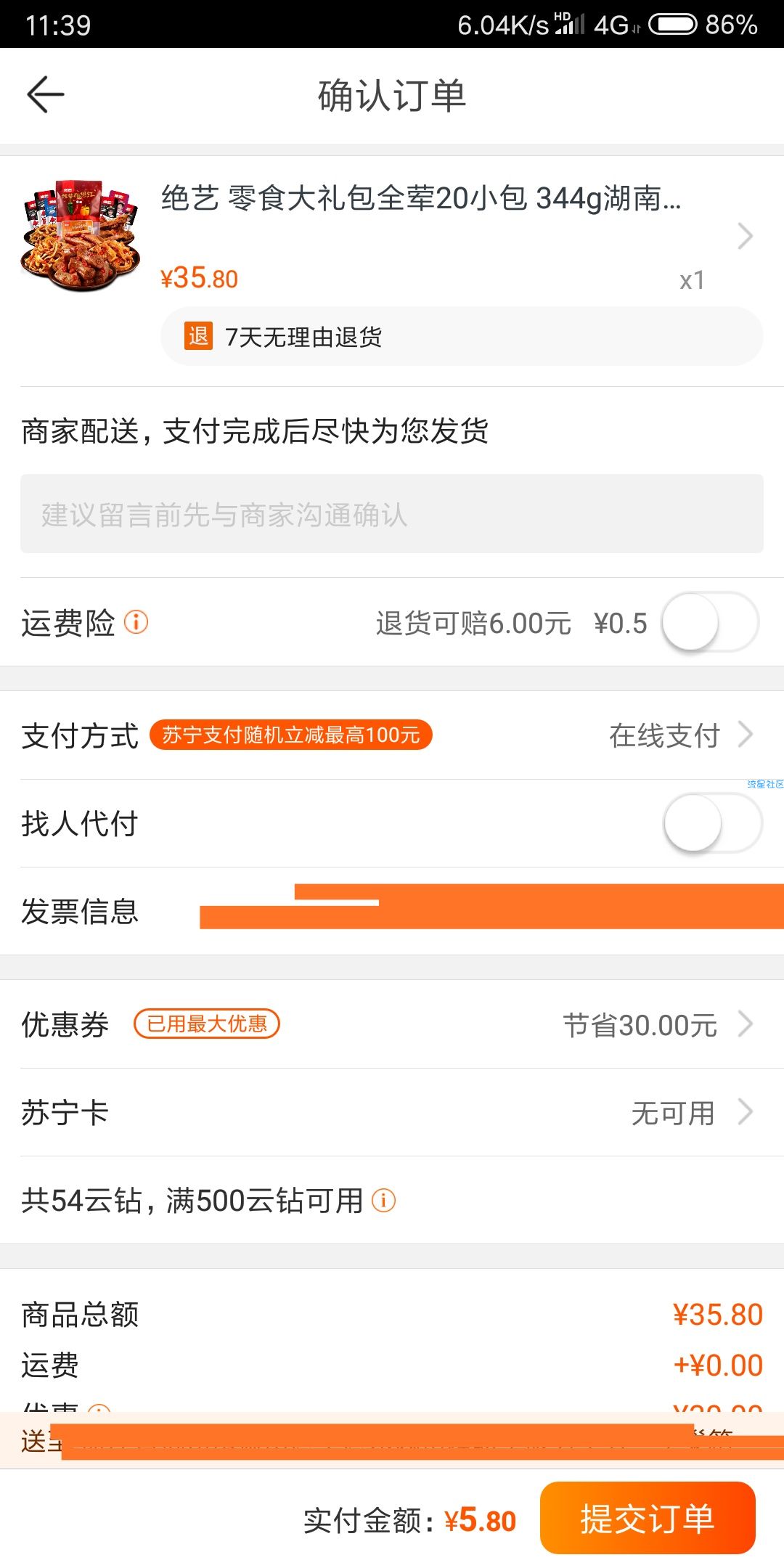Submit order with 提交订单 button

pyautogui.click(x=648, y=1518)
